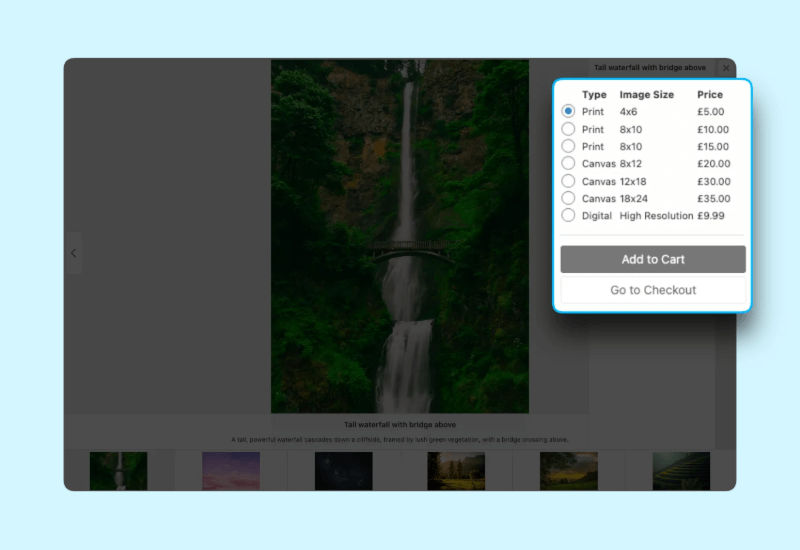
Task: Pick the Digital High Resolution option
Action: [568, 215]
